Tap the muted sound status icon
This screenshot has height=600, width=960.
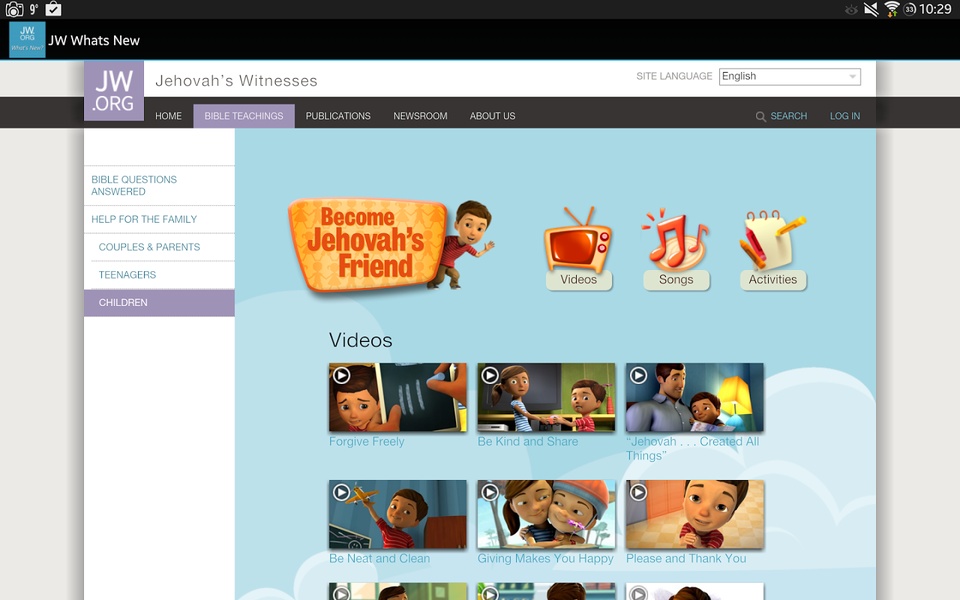(x=871, y=9)
